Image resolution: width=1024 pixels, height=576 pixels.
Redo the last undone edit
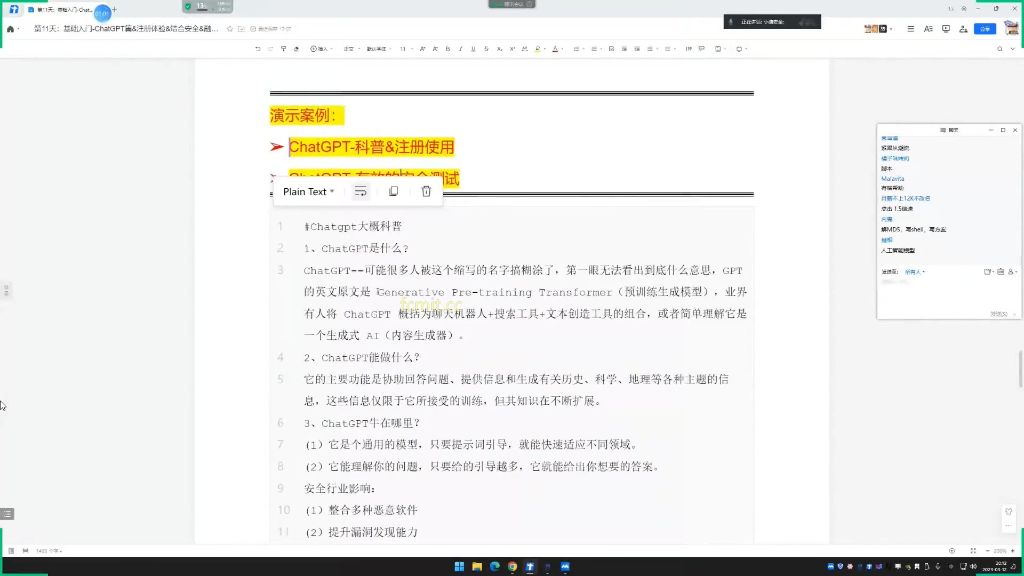(x=270, y=49)
